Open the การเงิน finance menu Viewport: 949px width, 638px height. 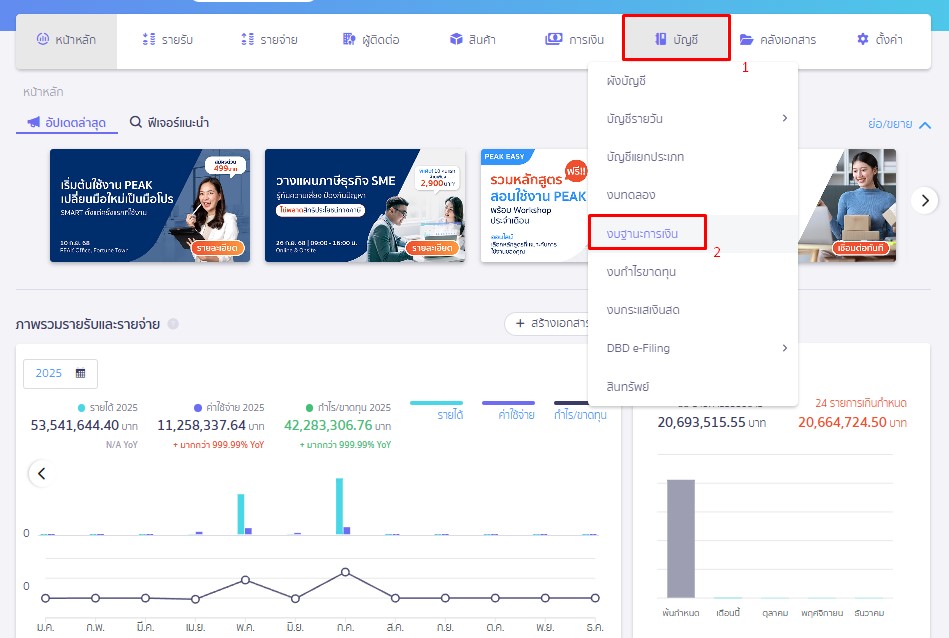coord(574,40)
